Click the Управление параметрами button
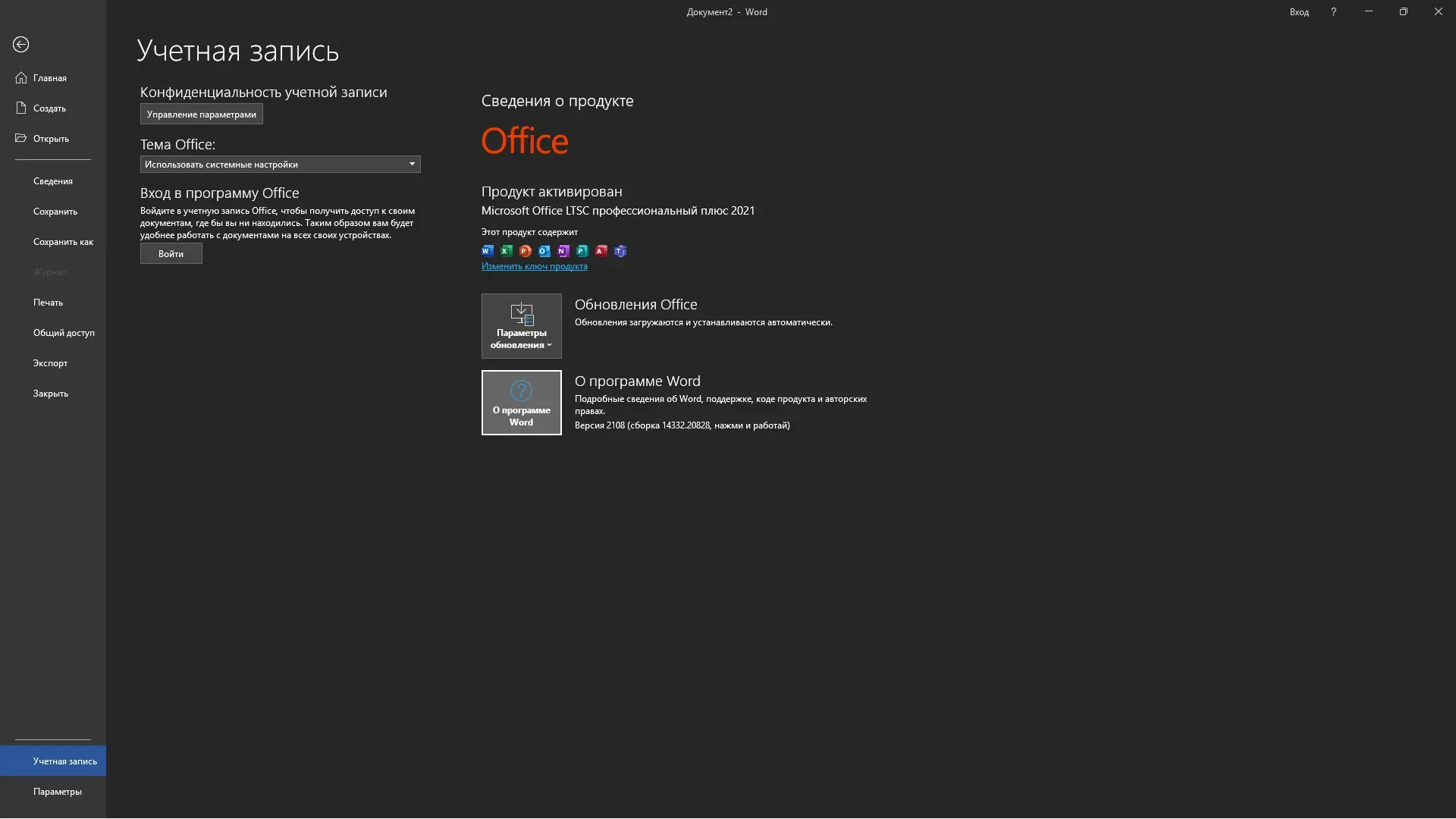1456x819 pixels. [201, 115]
